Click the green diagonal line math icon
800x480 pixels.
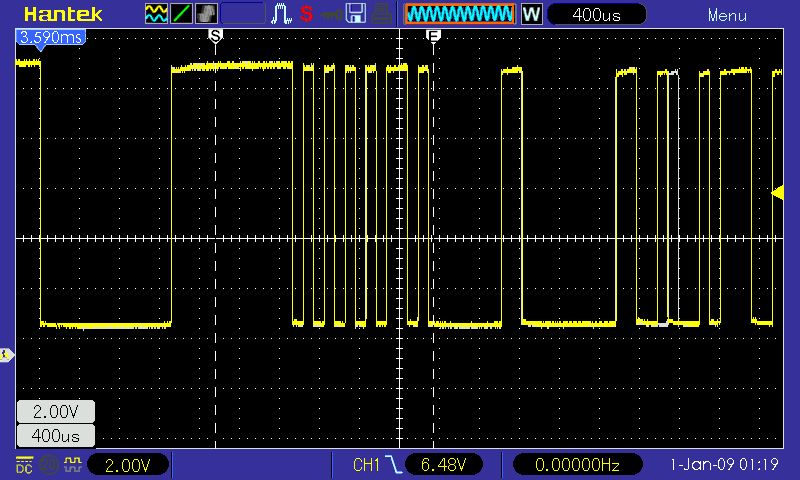click(181, 14)
